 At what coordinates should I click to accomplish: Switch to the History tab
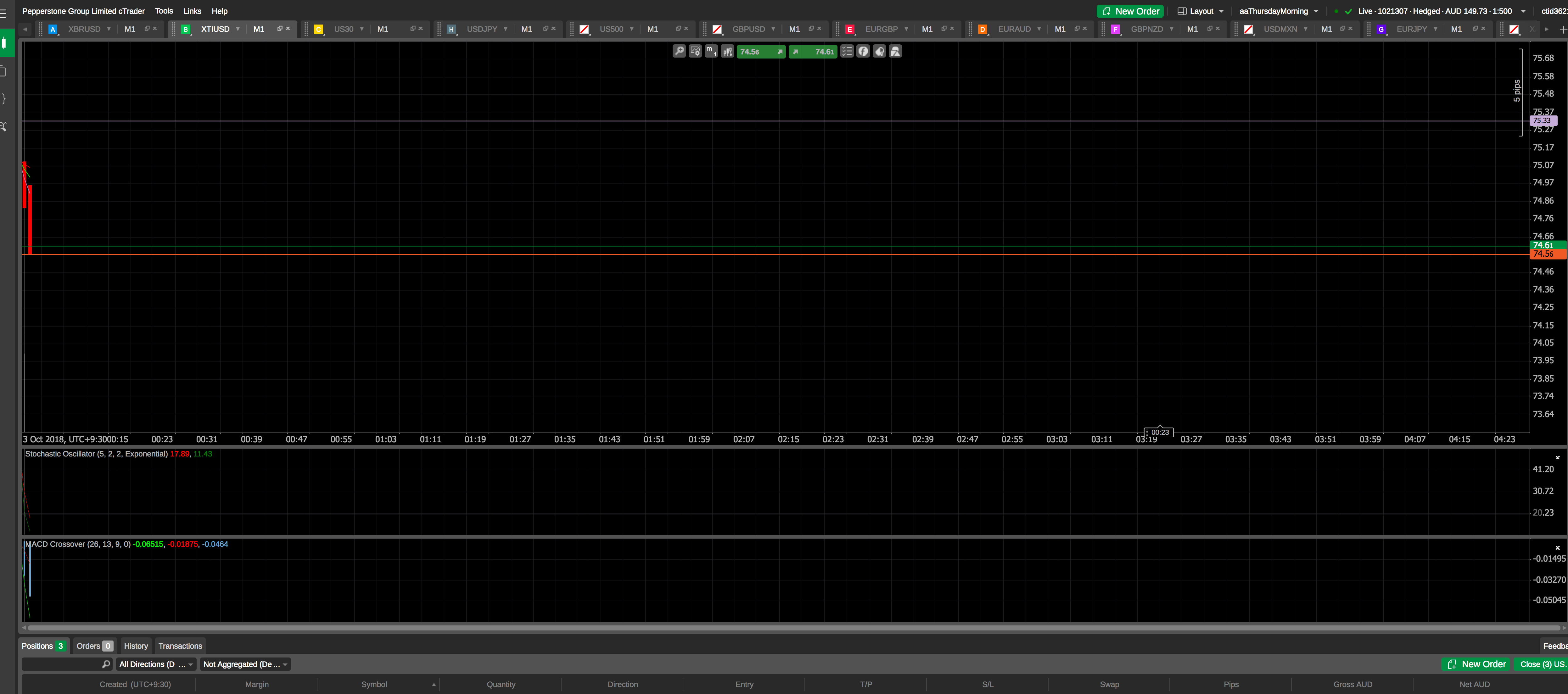coord(136,646)
